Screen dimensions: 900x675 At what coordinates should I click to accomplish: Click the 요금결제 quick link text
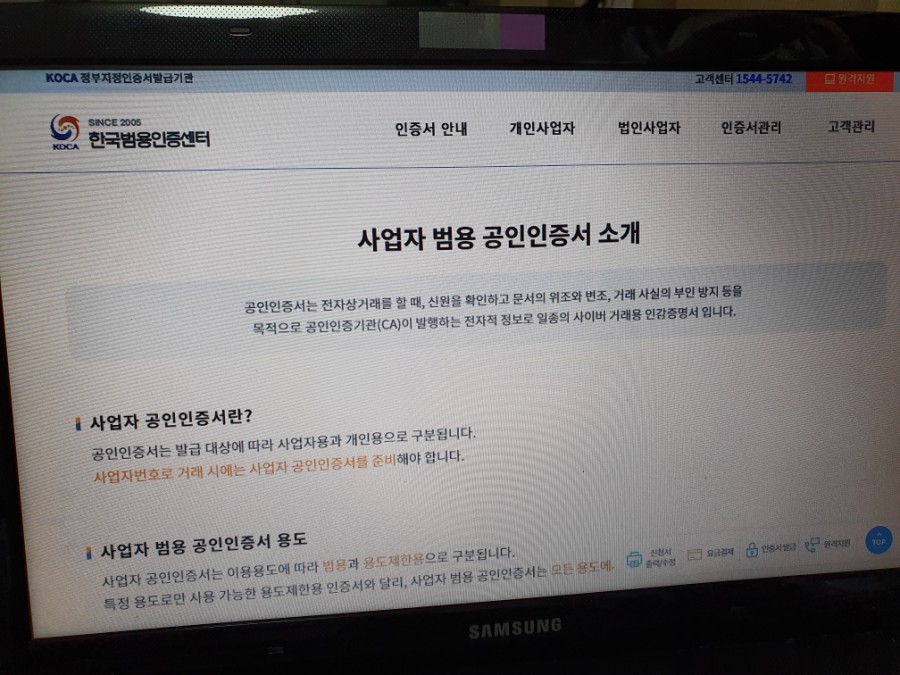pyautogui.click(x=720, y=552)
